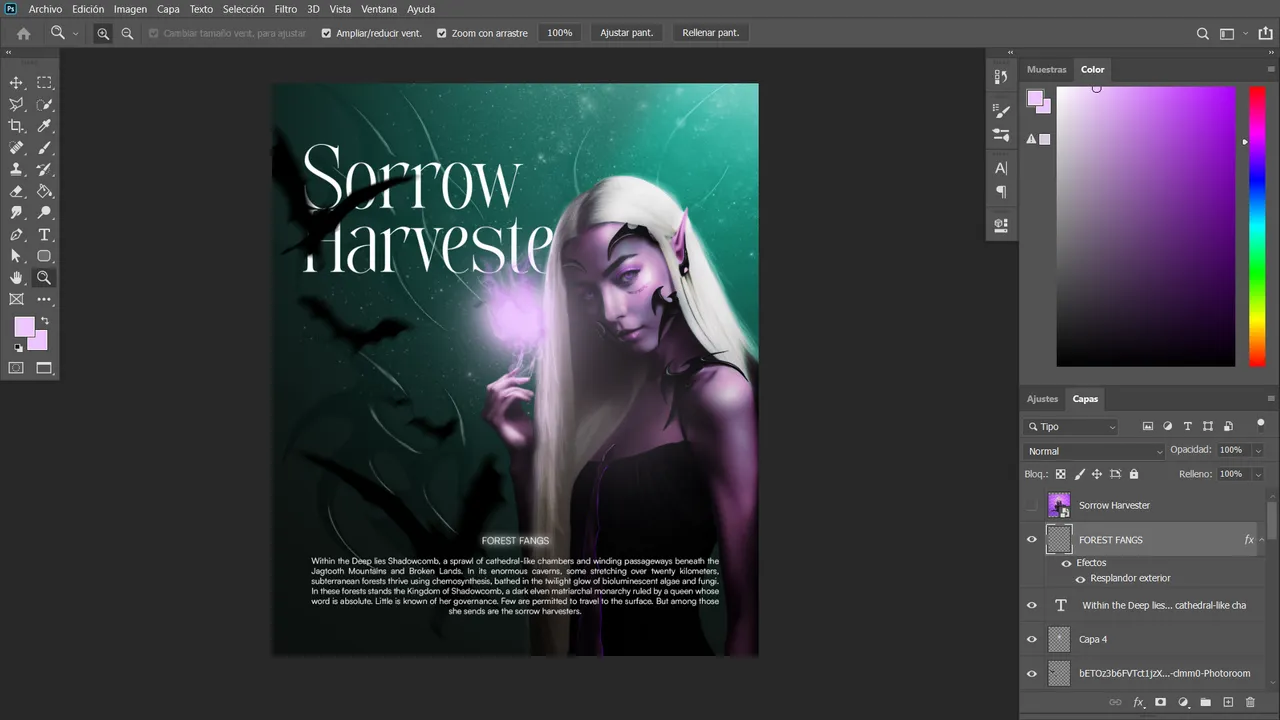The image size is (1280, 720).
Task: Add layer mask icon in Capas panel
Action: pos(1160,703)
